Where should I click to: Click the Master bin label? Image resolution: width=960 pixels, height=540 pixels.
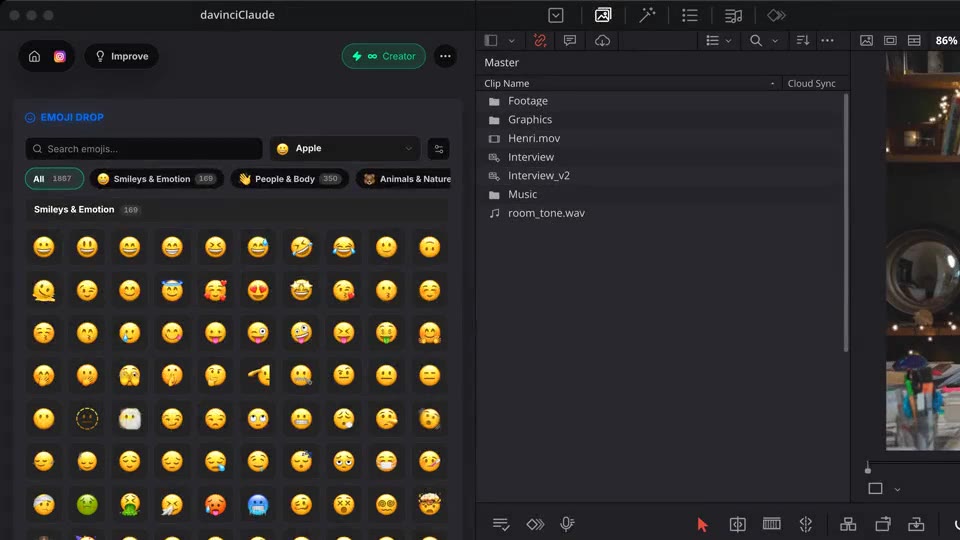(501, 62)
